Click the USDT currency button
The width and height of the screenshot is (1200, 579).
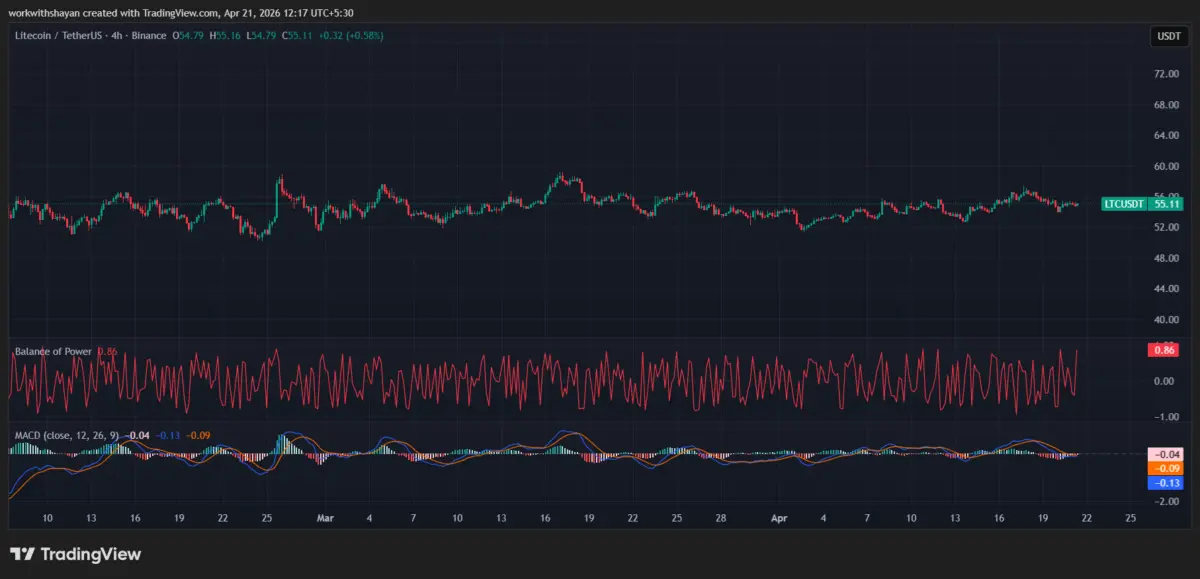tap(1168, 36)
